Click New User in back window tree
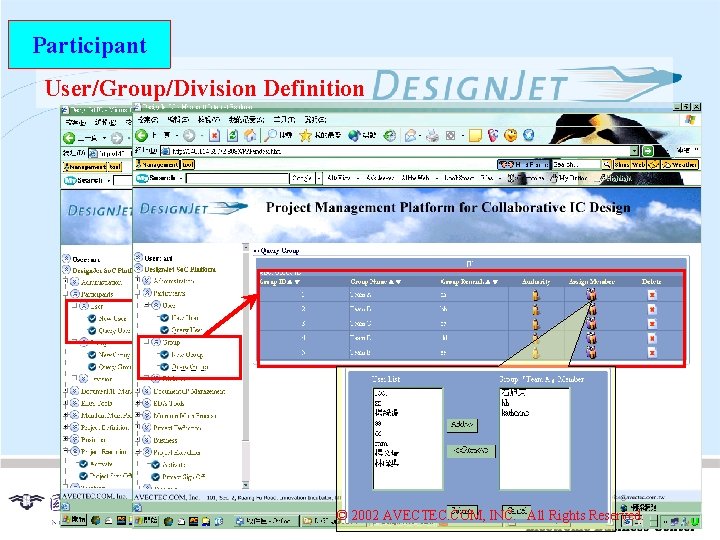The height and width of the screenshot is (540, 720). coord(112,318)
